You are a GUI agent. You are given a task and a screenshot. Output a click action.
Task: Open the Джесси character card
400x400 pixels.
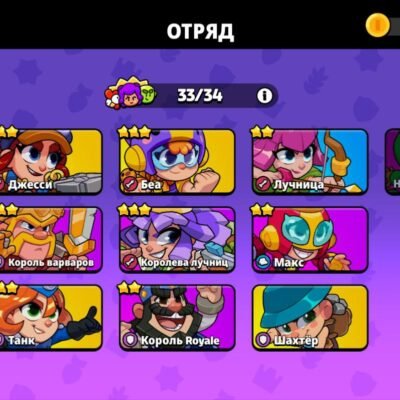click(51, 162)
